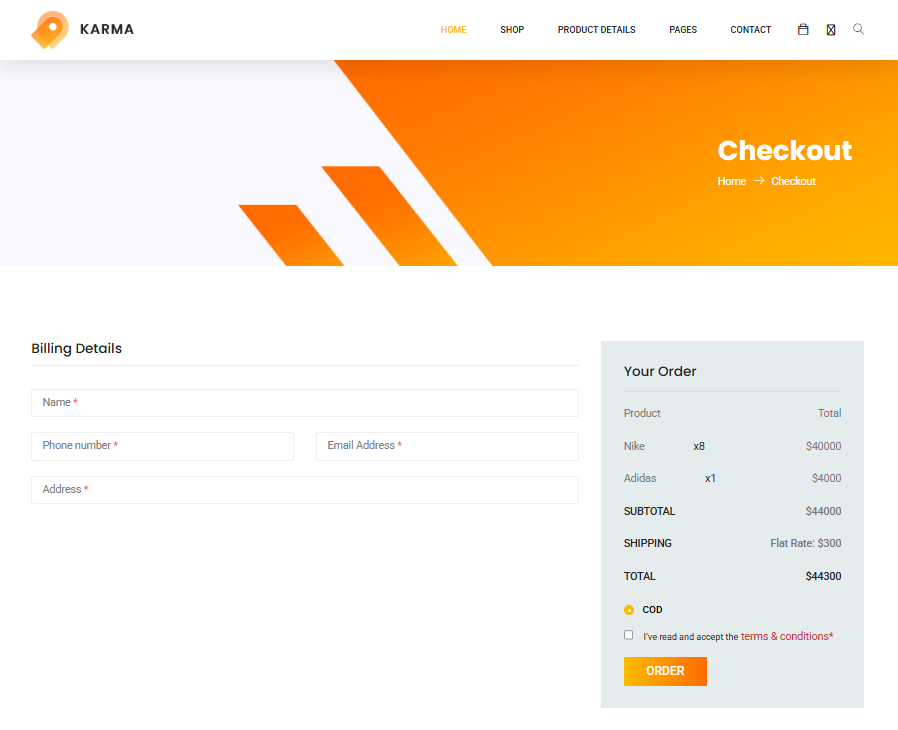
Task: Go to the Home nav item
Action: click(x=453, y=30)
